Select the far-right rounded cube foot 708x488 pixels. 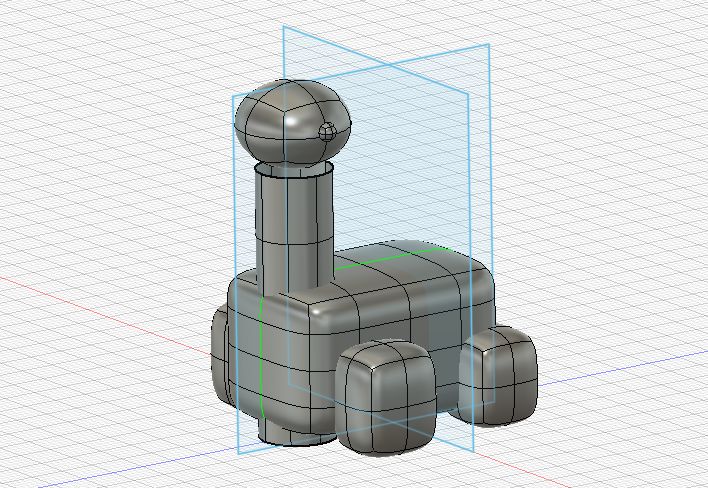498,375
